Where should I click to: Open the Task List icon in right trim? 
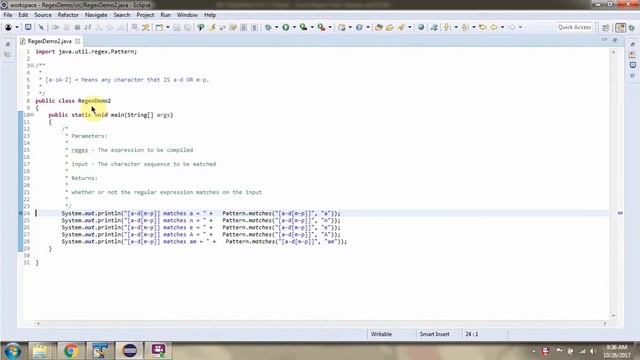632,55
